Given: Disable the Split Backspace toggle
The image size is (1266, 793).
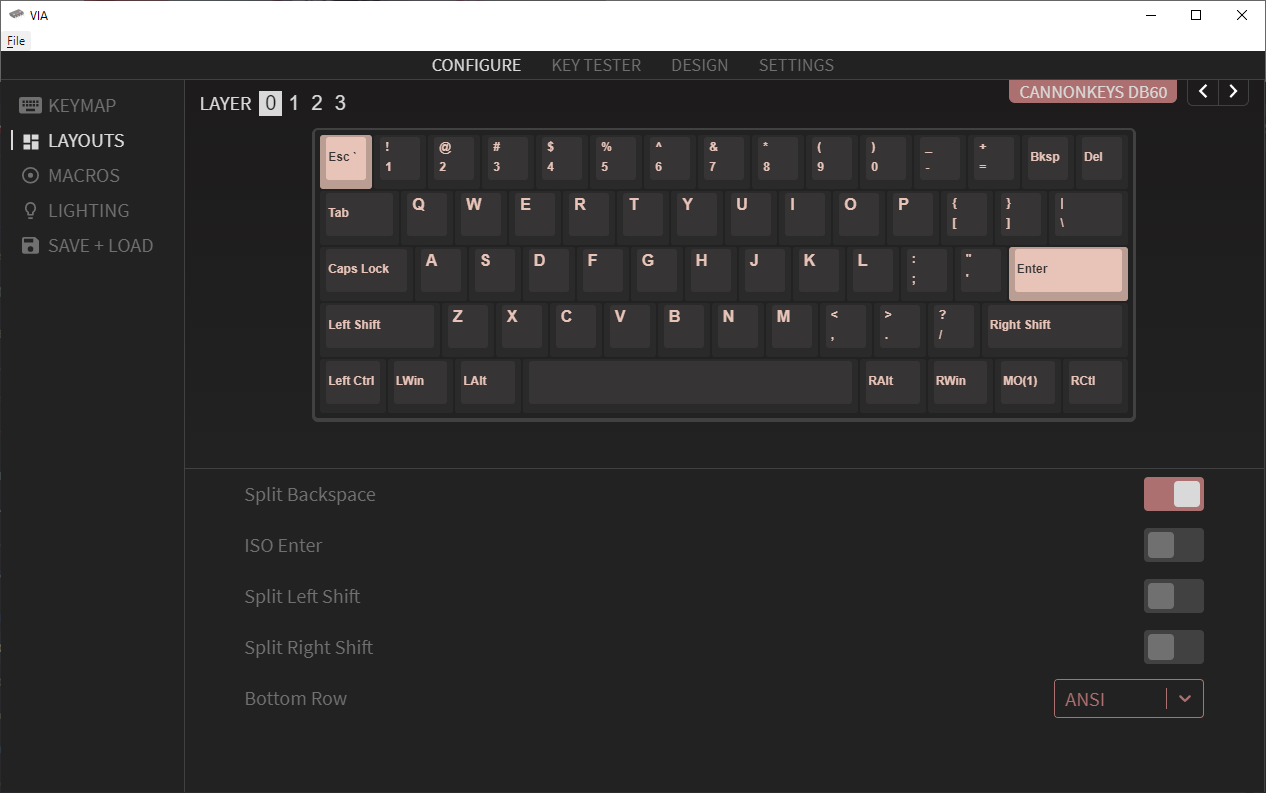Looking at the screenshot, I should 1173,494.
